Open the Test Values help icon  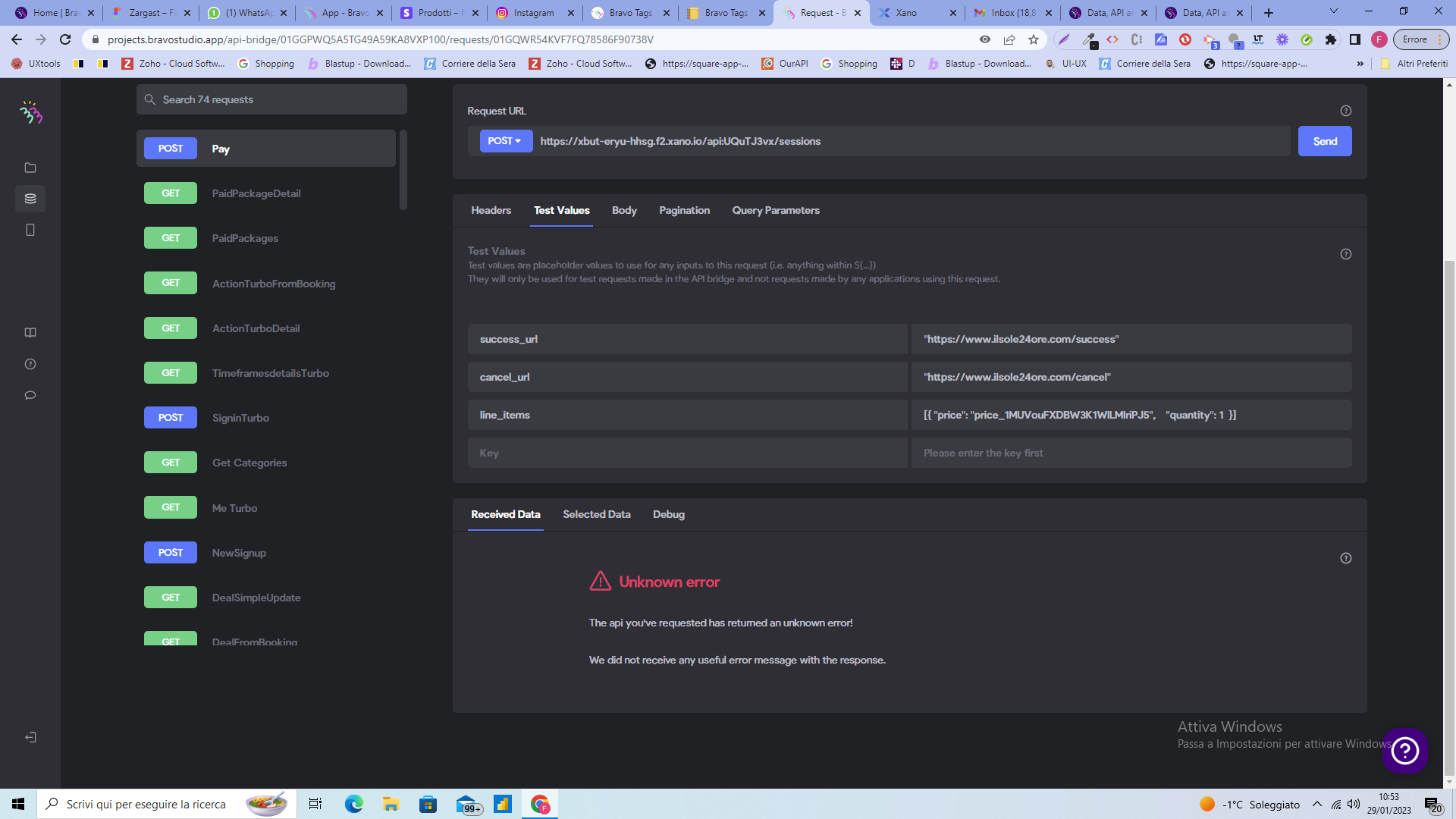tap(1346, 254)
